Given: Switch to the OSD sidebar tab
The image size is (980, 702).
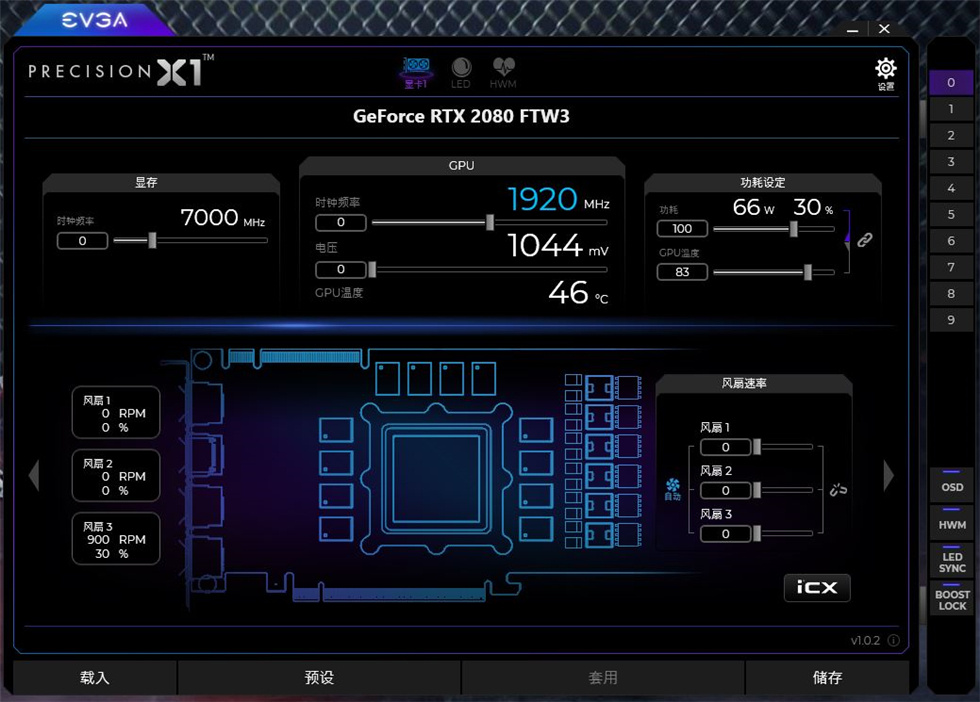Looking at the screenshot, I should pyautogui.click(x=951, y=487).
